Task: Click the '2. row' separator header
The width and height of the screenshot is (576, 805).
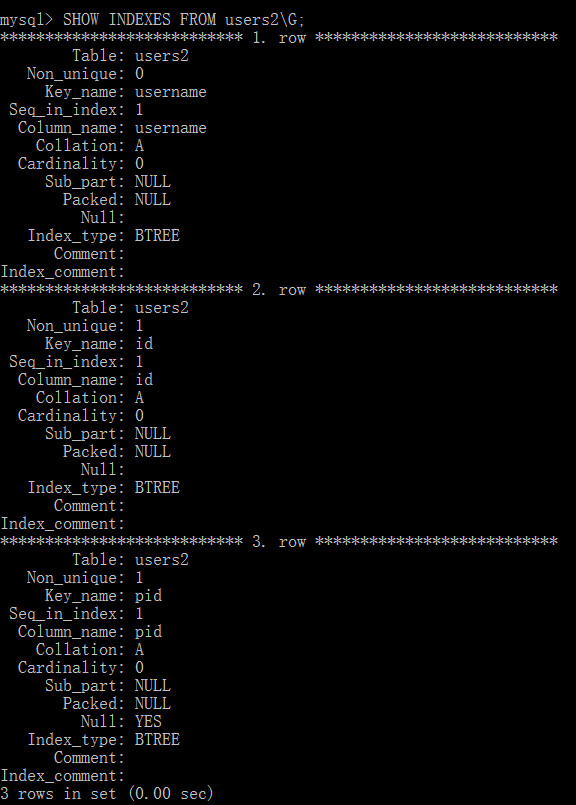Action: pos(279,290)
